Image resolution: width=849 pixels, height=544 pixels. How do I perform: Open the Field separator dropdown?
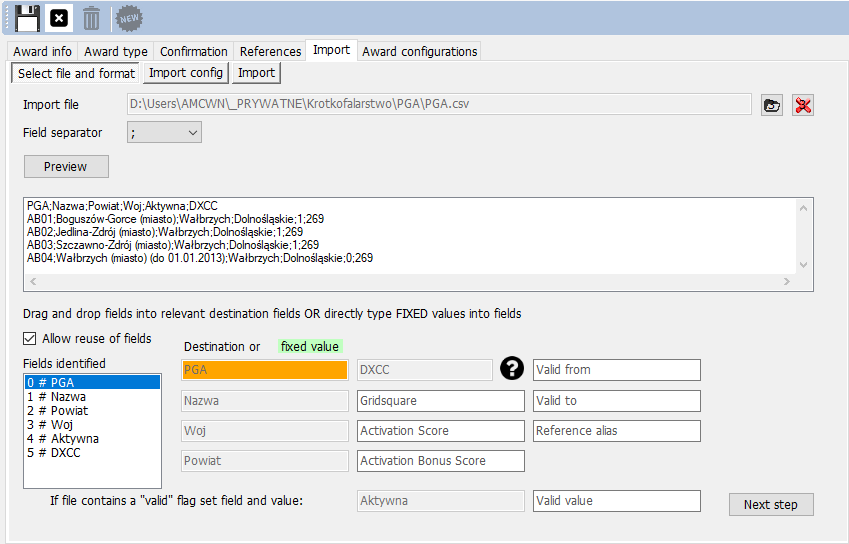164,133
